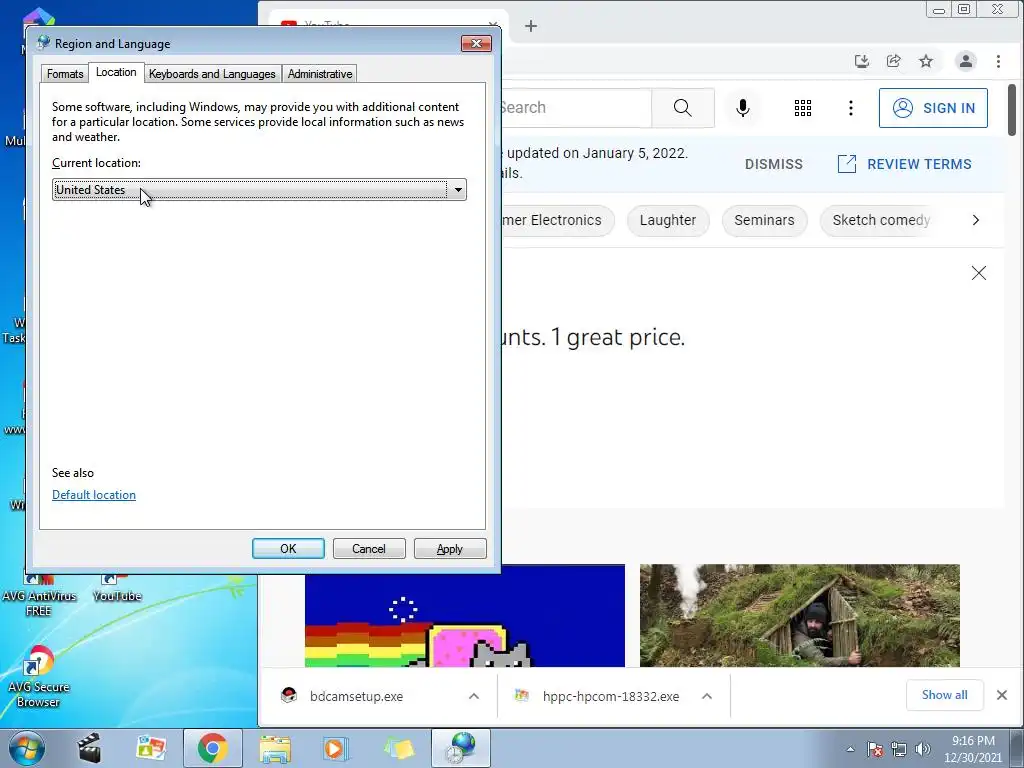This screenshot has width=1024, height=768.
Task: Open the hppc-hpcom-18332.exe download
Action: (611, 696)
